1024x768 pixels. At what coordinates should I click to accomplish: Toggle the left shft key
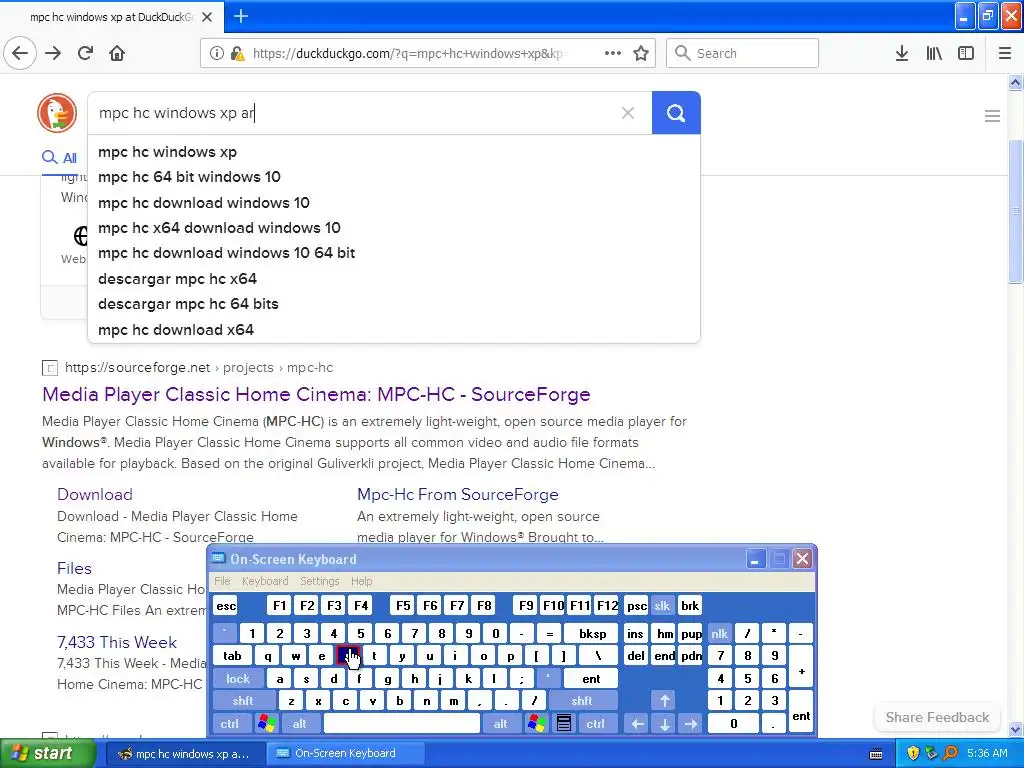pos(242,701)
